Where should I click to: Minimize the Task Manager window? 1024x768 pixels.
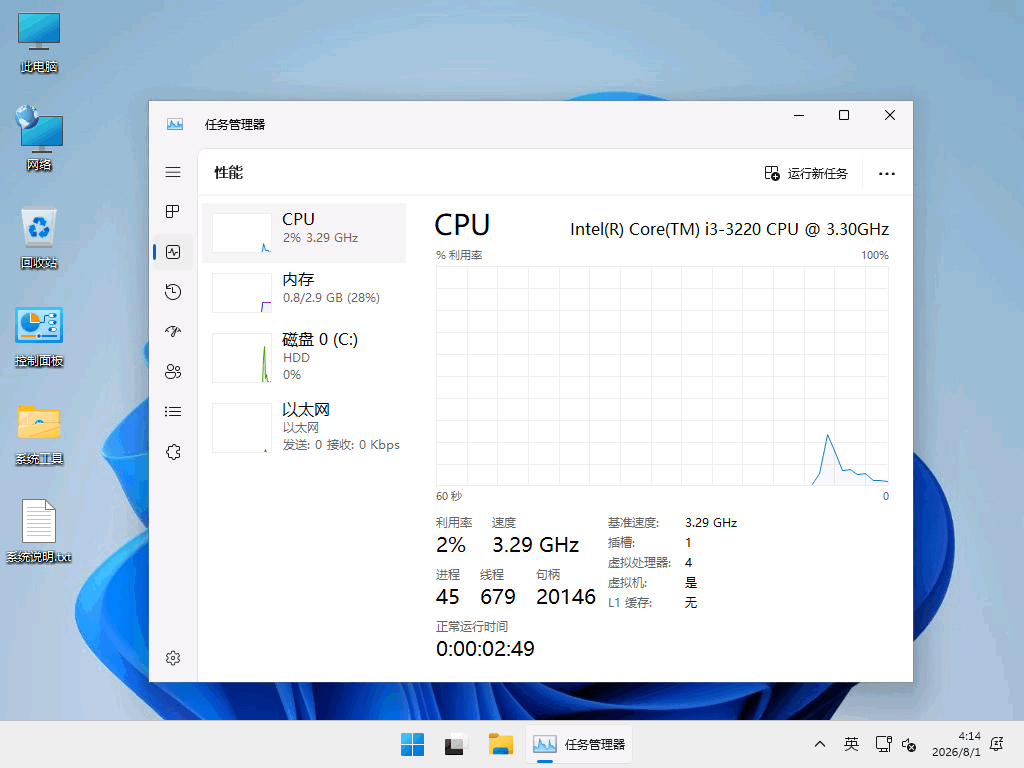point(799,116)
